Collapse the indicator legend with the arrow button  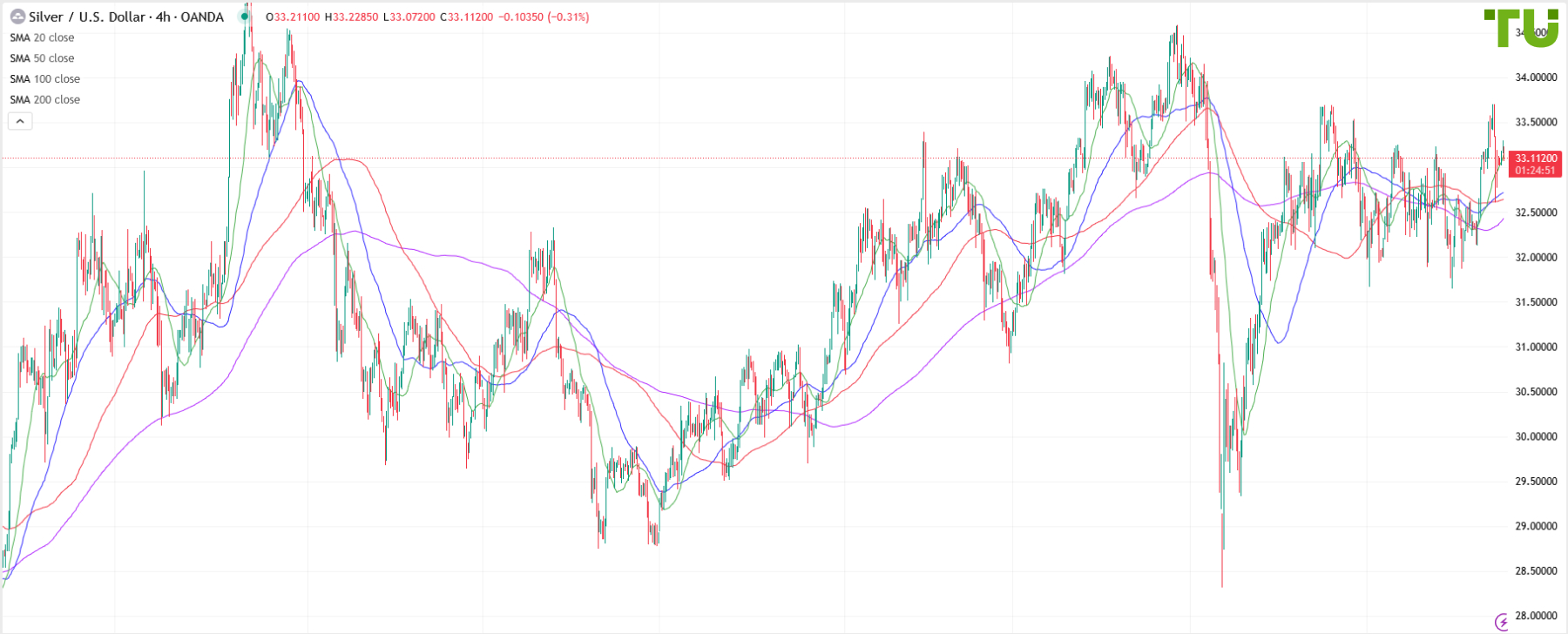coord(20,121)
